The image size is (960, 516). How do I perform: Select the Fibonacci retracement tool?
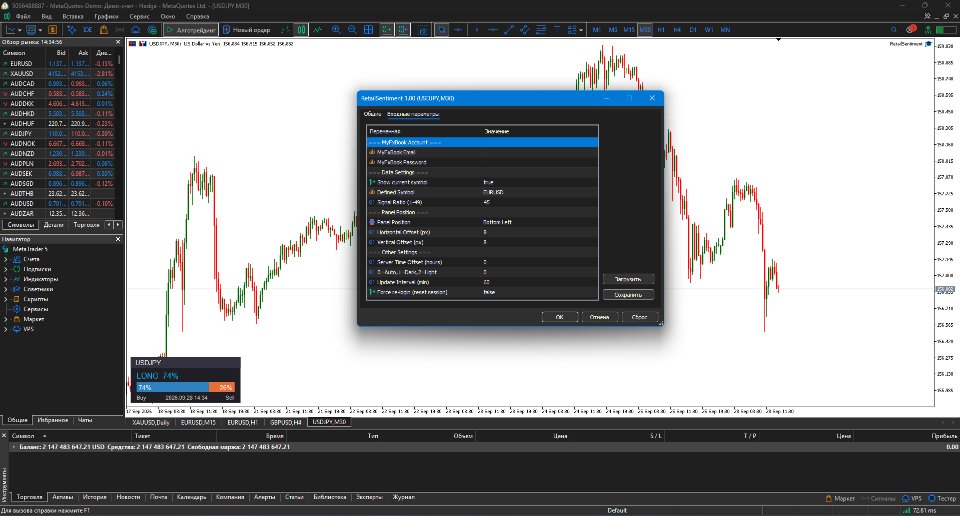click(x=541, y=29)
